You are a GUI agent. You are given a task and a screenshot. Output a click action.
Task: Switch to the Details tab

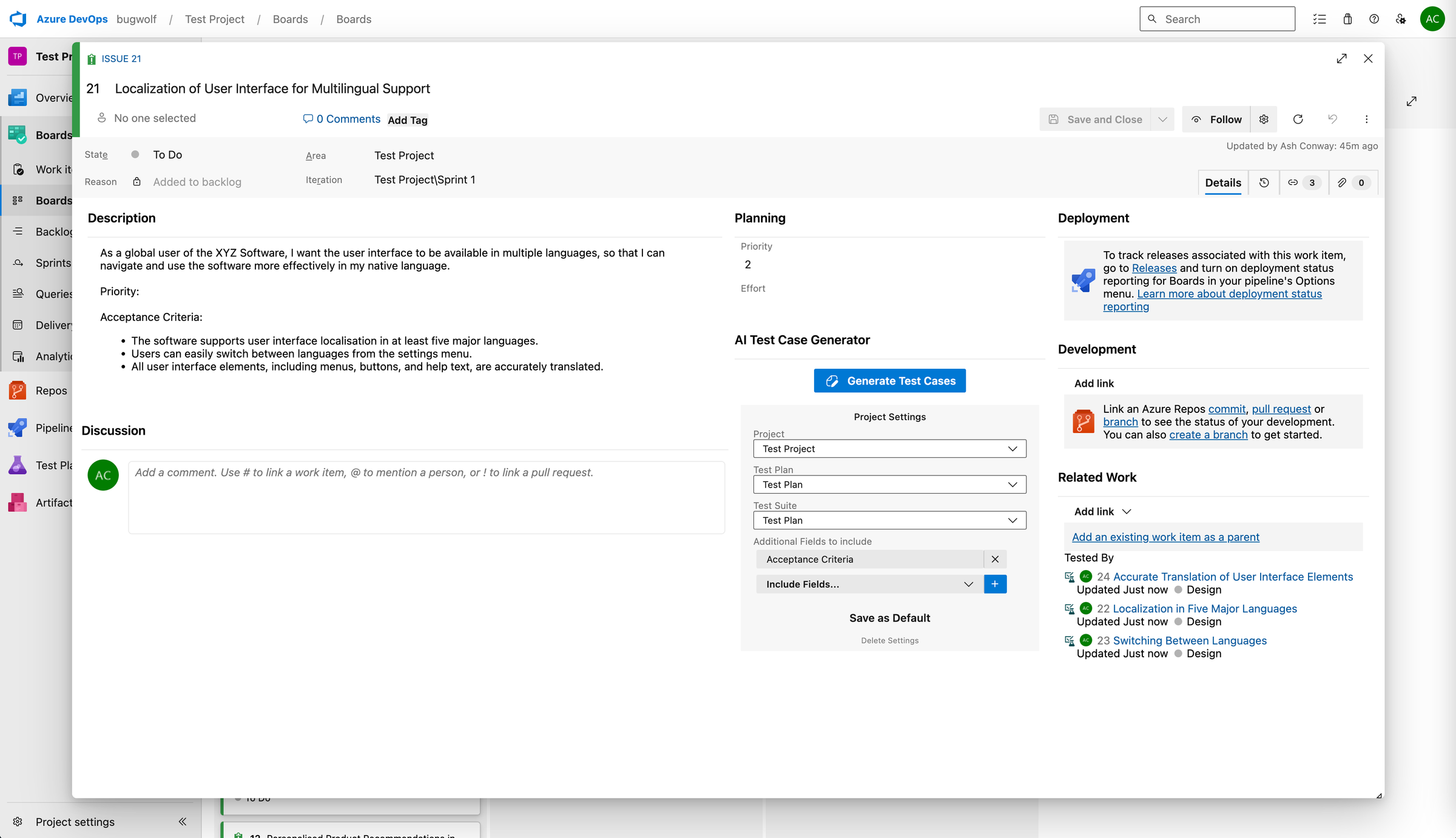(1223, 183)
